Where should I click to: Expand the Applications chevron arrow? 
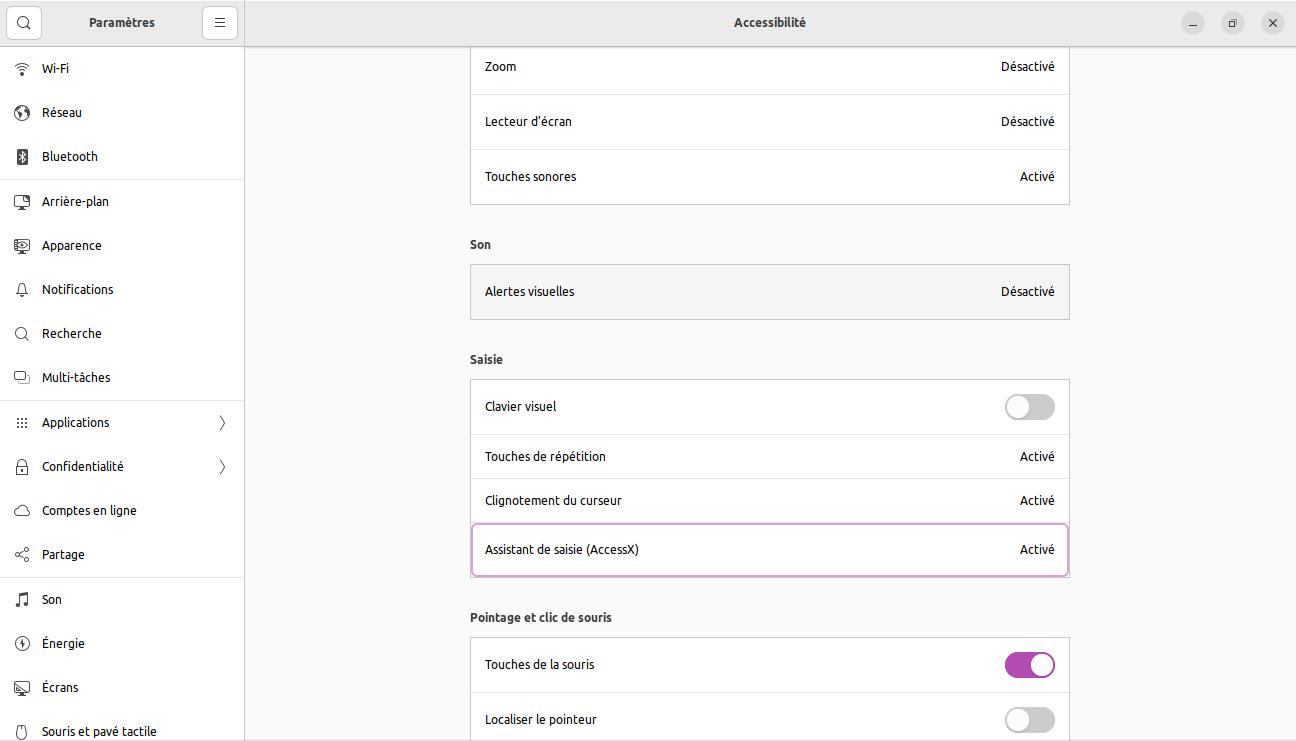coord(222,423)
